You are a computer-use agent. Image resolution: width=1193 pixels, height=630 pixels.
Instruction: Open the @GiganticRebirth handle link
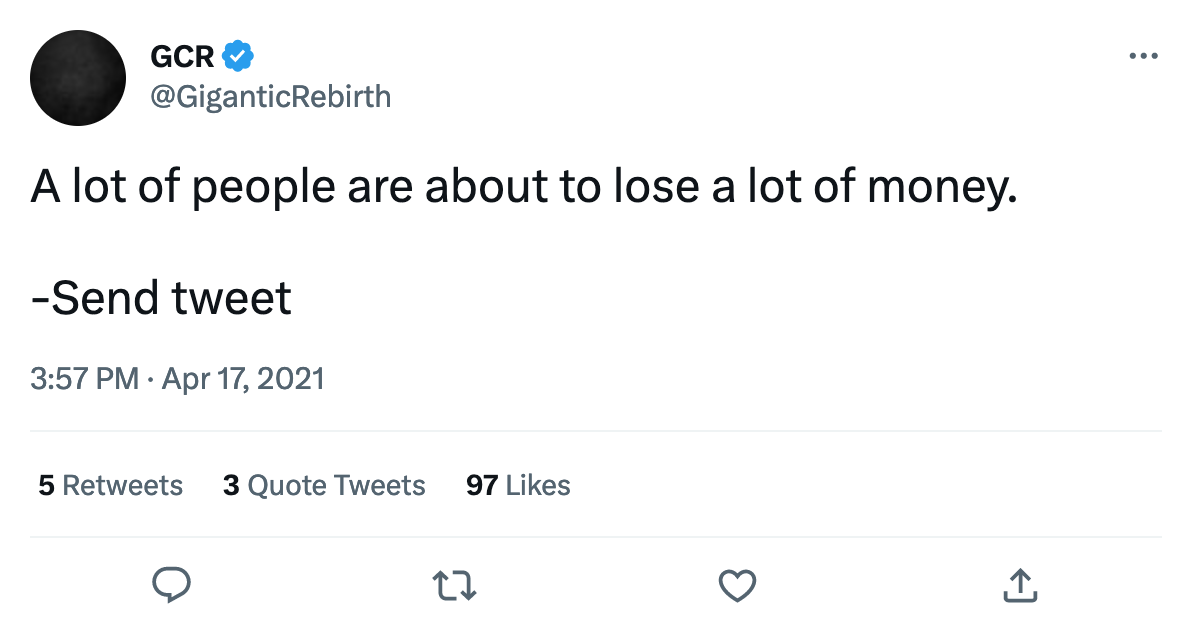tap(270, 96)
